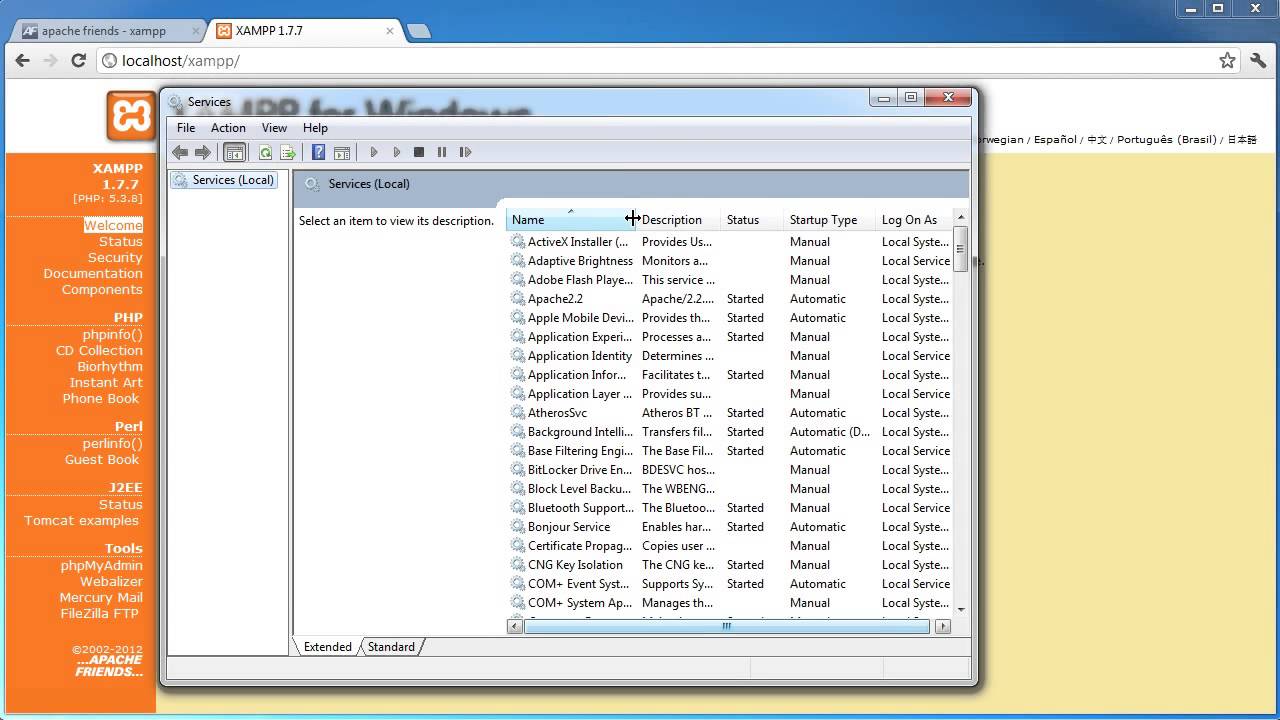Image resolution: width=1280 pixels, height=720 pixels.
Task: Toggle Show/Hide Console Tree toolbar icon
Action: [234, 152]
